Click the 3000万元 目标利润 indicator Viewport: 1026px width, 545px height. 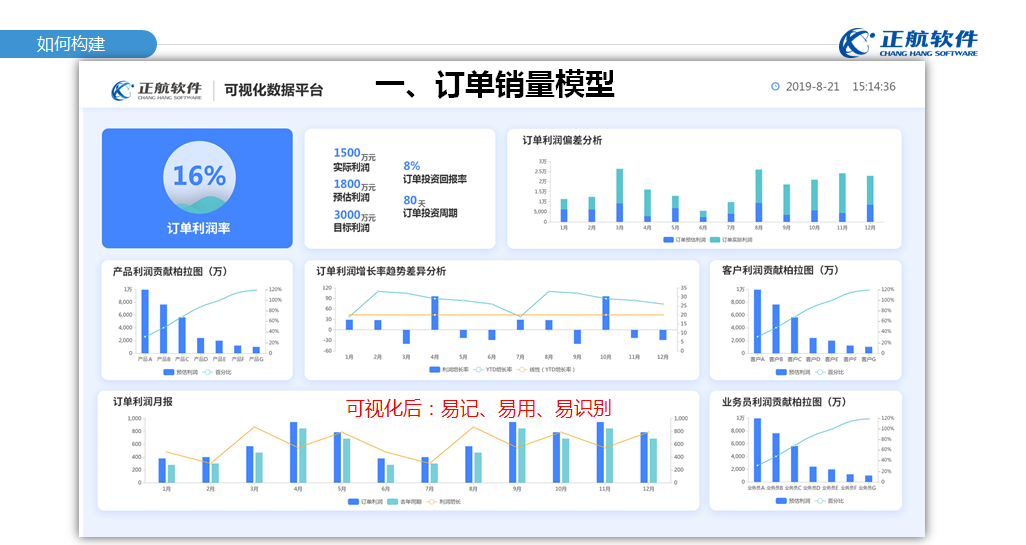pos(354,220)
